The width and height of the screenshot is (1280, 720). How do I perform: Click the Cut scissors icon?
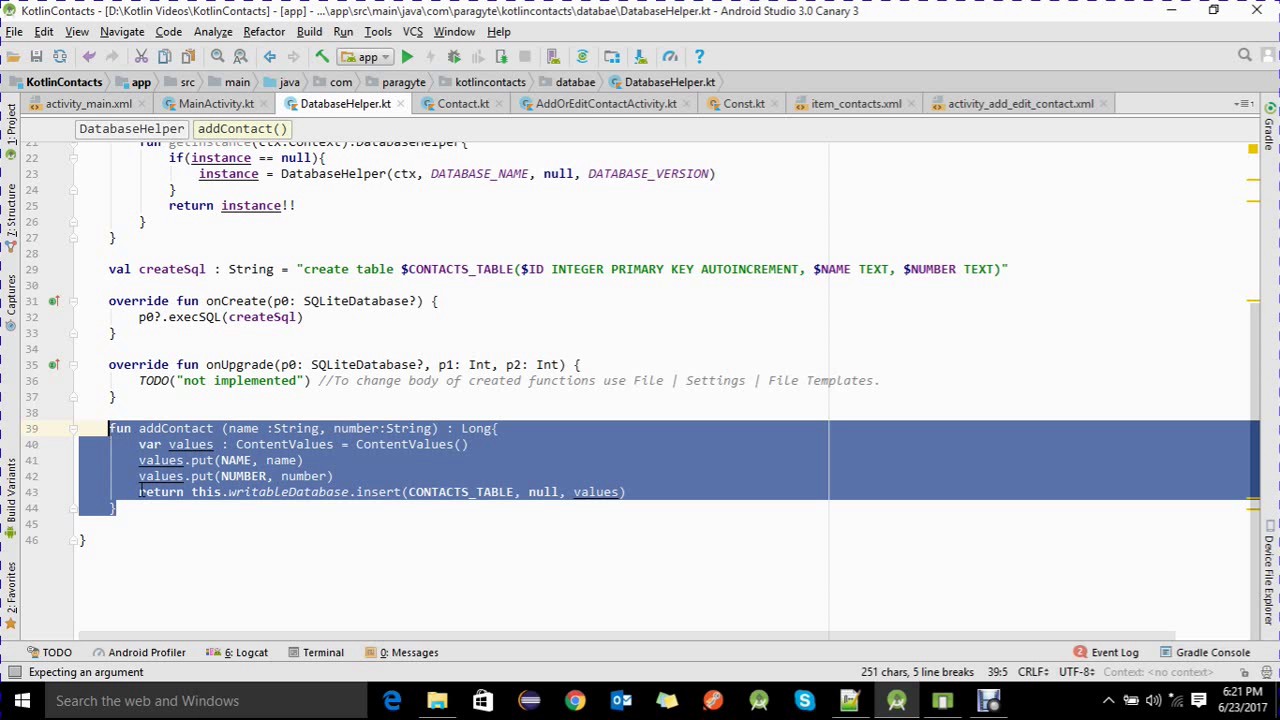(x=141, y=57)
